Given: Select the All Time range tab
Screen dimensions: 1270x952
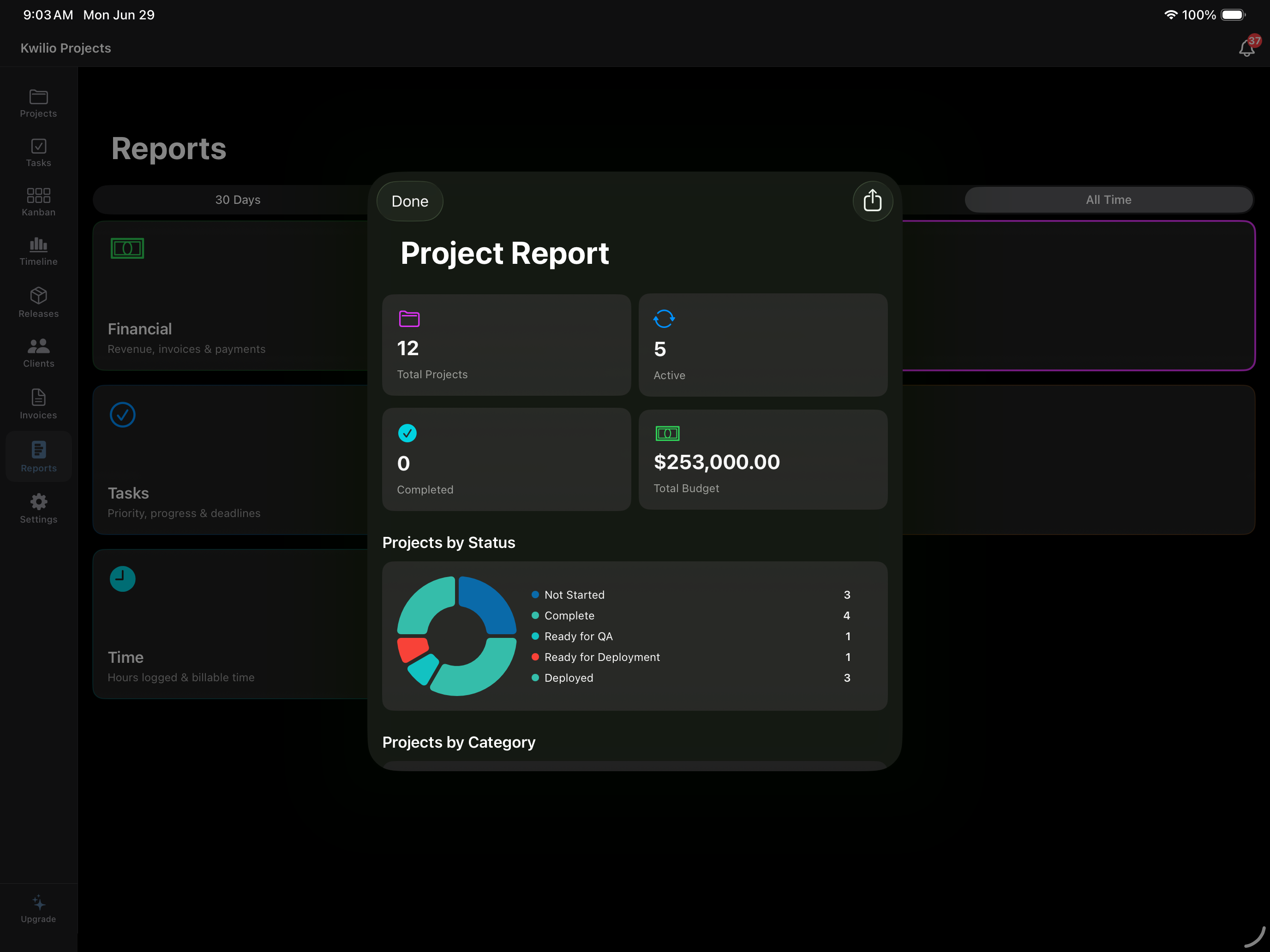Looking at the screenshot, I should point(1108,200).
